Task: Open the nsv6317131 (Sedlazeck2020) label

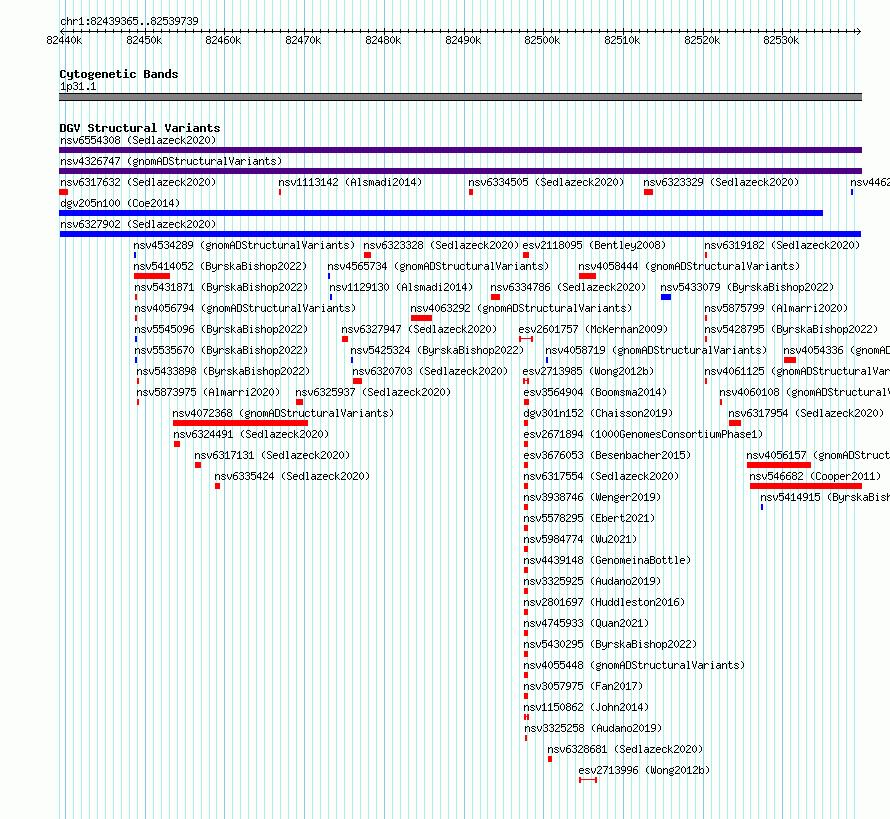Action: pyautogui.click(x=272, y=455)
